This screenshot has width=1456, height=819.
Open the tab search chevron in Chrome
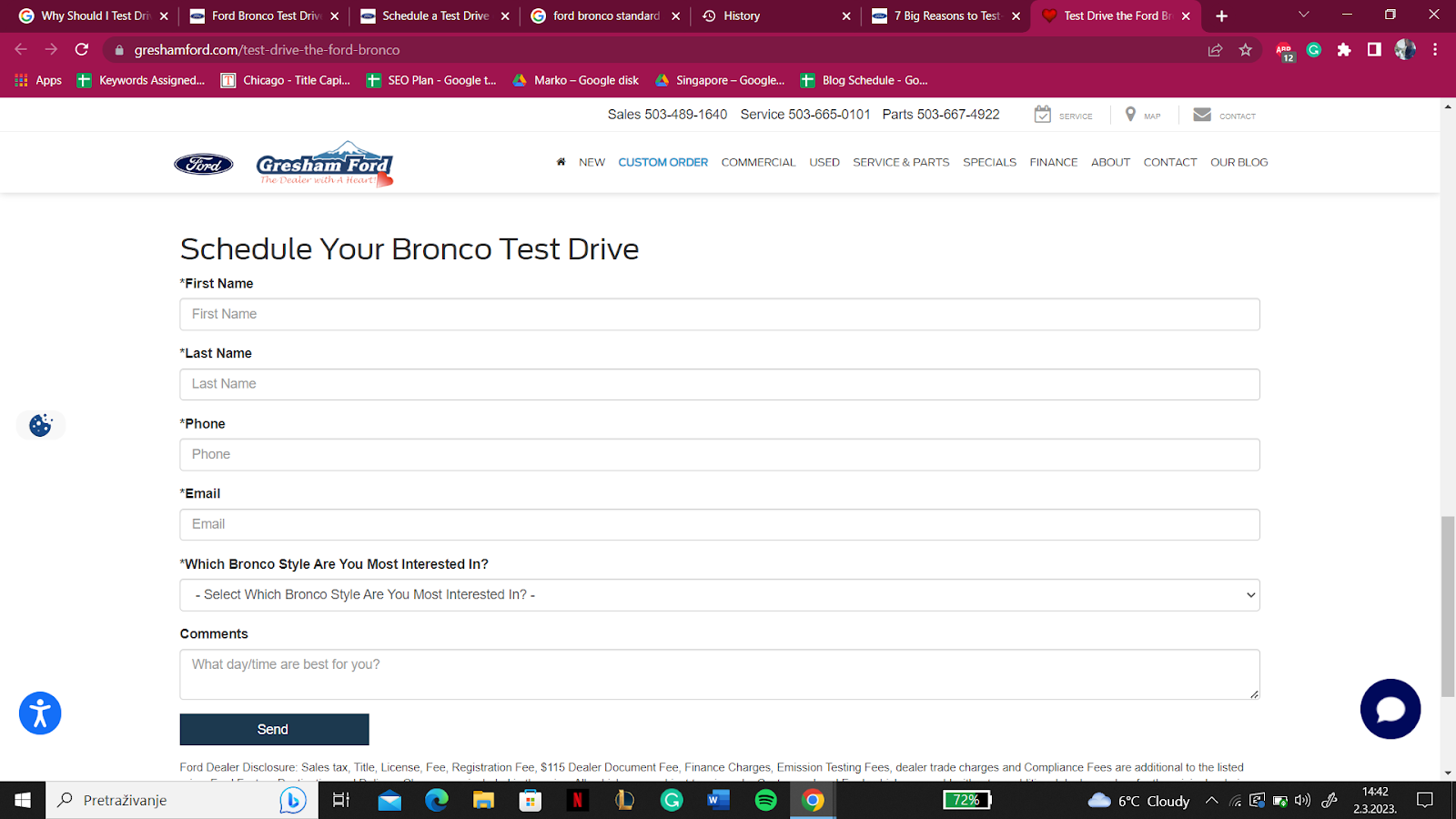click(x=1304, y=15)
